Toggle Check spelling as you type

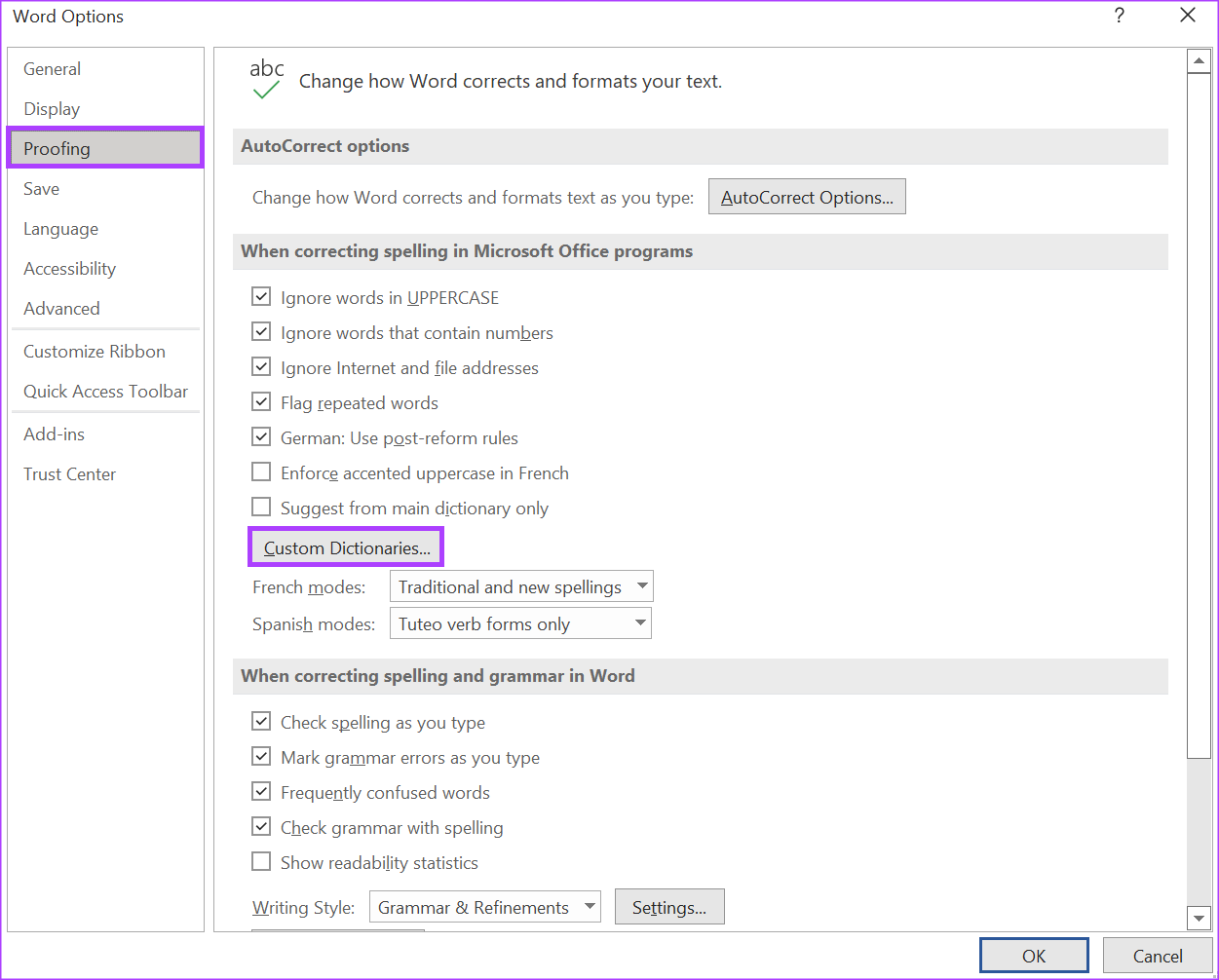261,722
